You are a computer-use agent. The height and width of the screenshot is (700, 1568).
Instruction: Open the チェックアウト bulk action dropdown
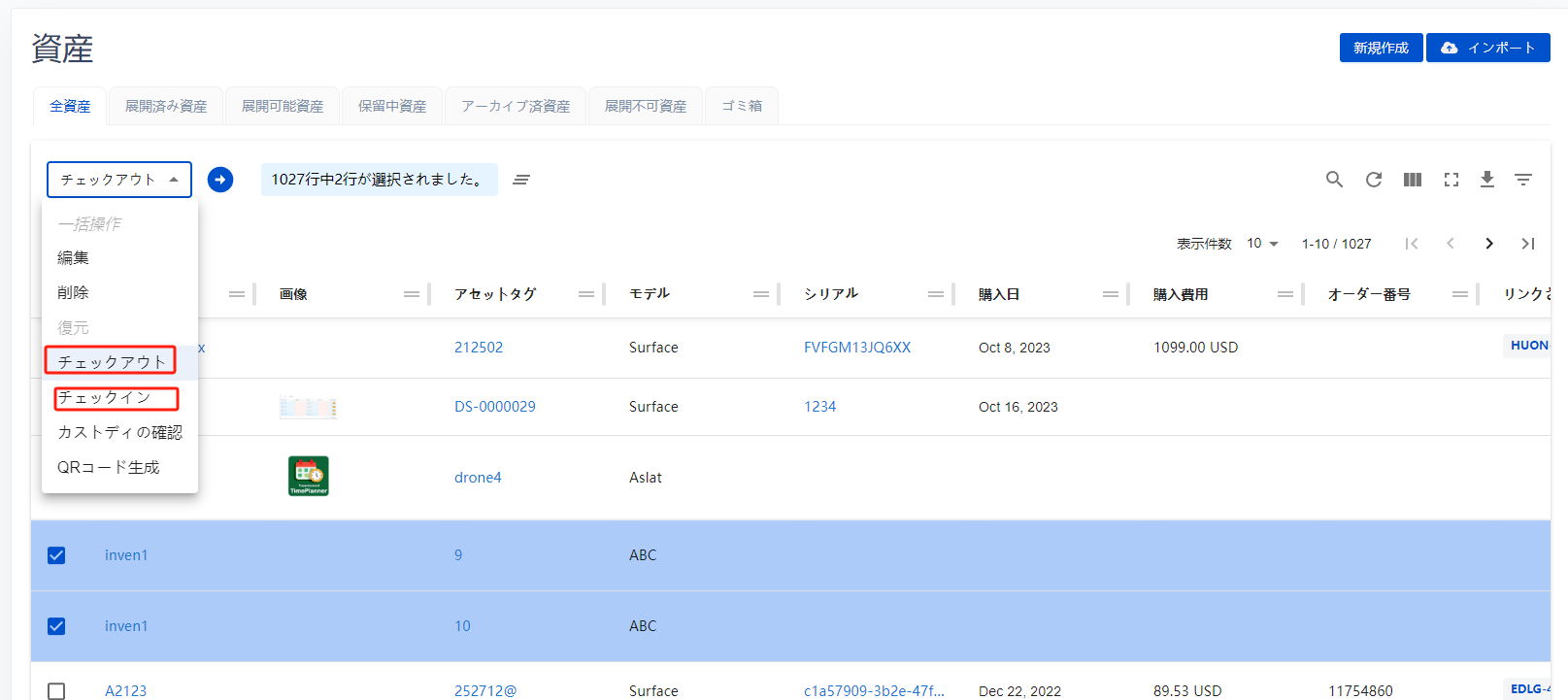[x=118, y=180]
